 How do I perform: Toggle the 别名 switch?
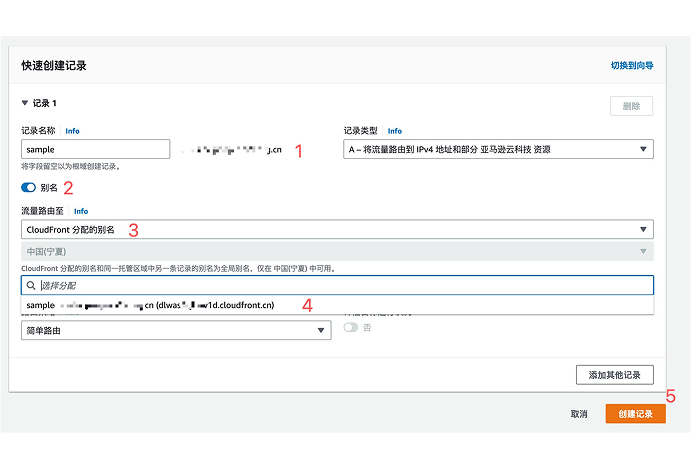[28, 187]
